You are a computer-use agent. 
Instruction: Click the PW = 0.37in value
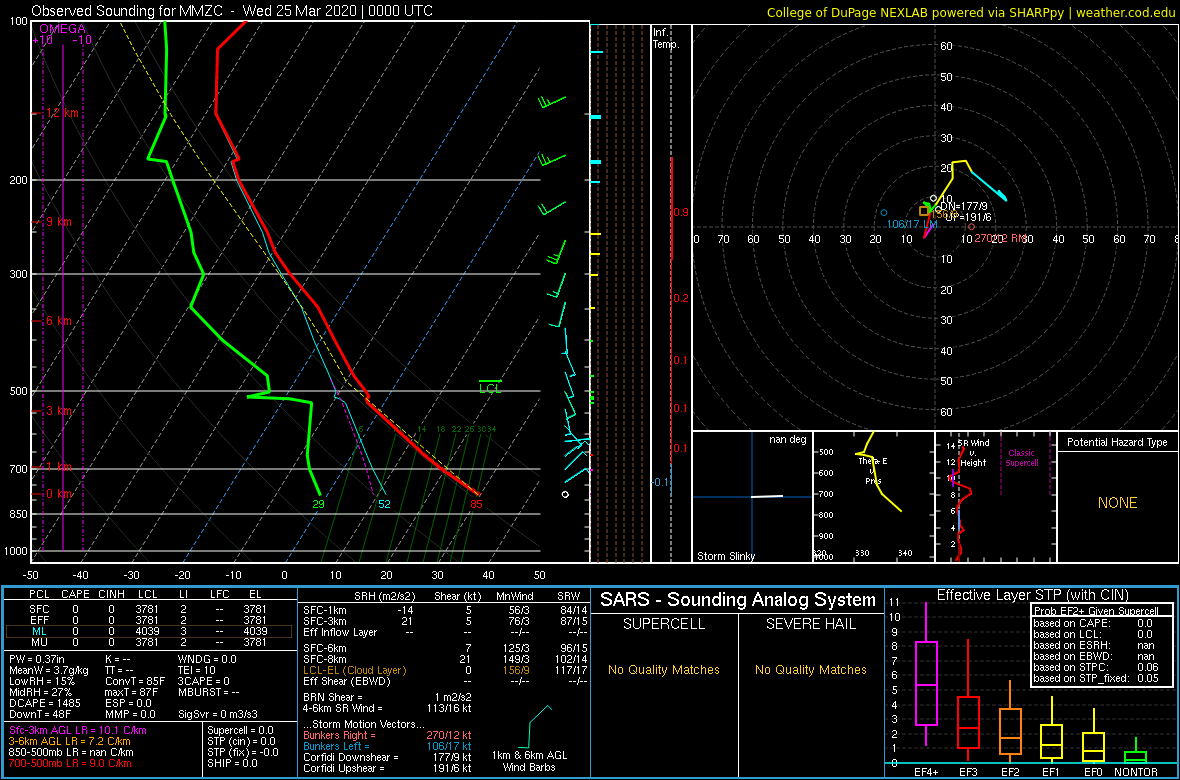pos(38,660)
